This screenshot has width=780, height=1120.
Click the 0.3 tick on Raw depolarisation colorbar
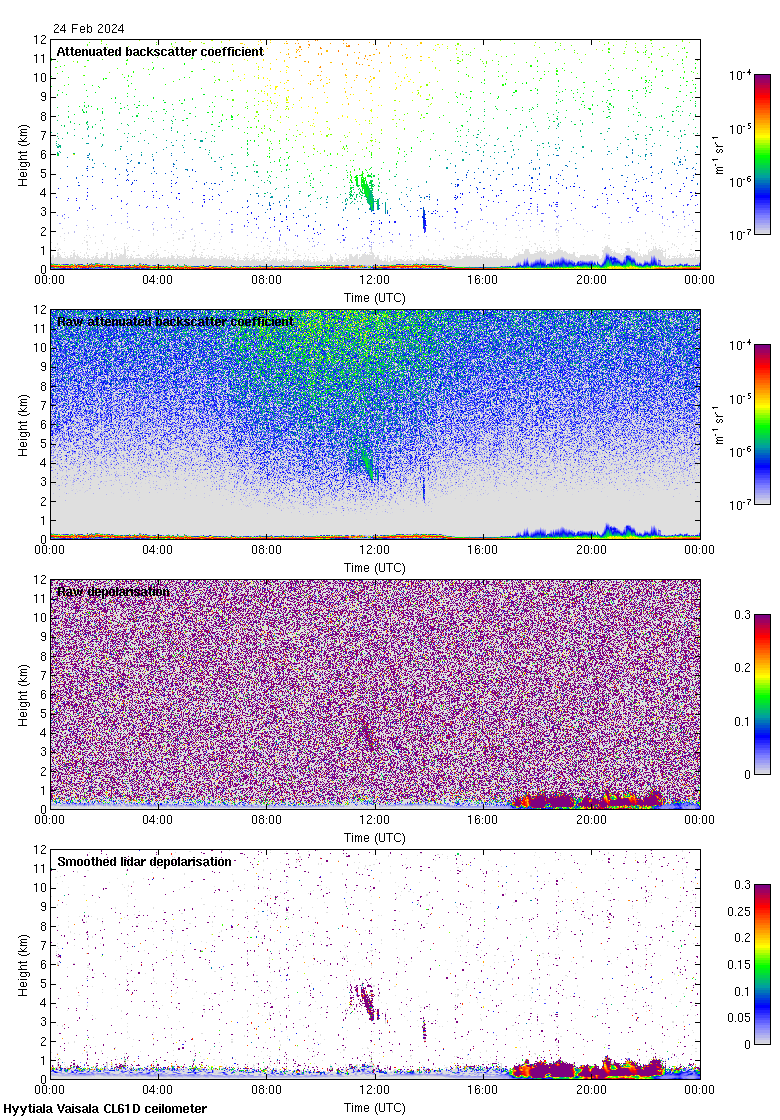[x=742, y=614]
